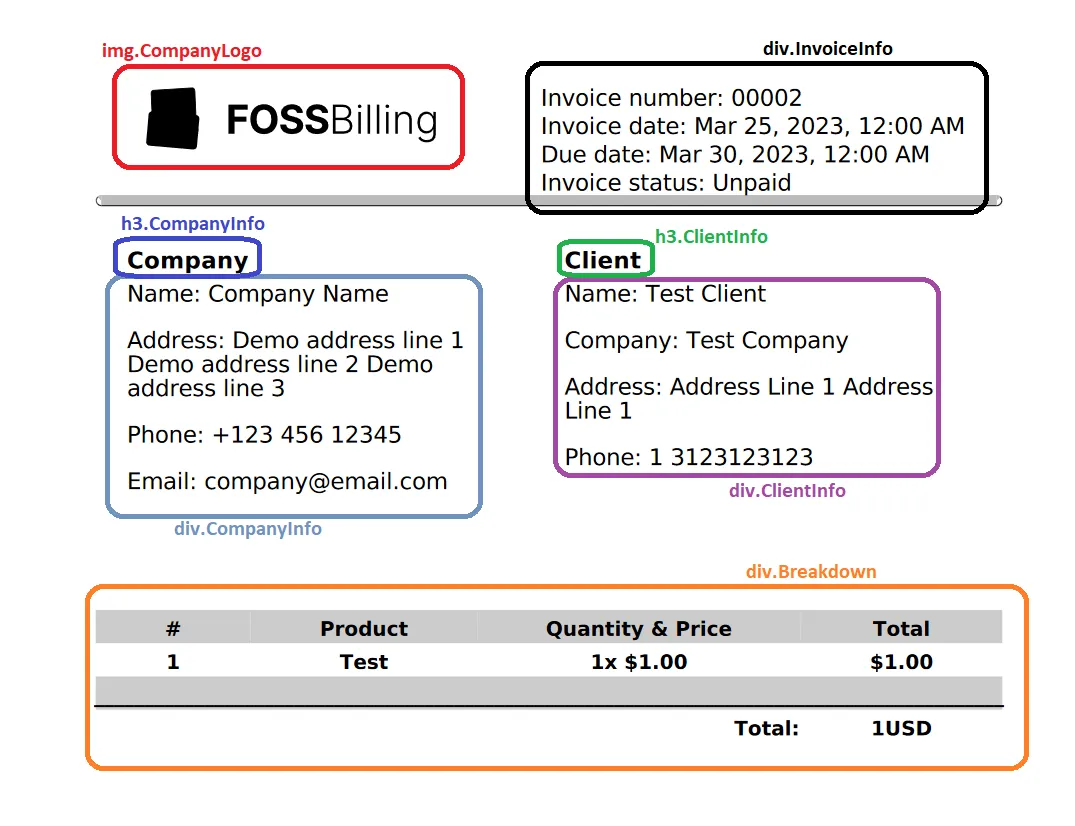The height and width of the screenshot is (826, 1075).
Task: Click the img.CompanyLogo annotation label
Action: (182, 51)
